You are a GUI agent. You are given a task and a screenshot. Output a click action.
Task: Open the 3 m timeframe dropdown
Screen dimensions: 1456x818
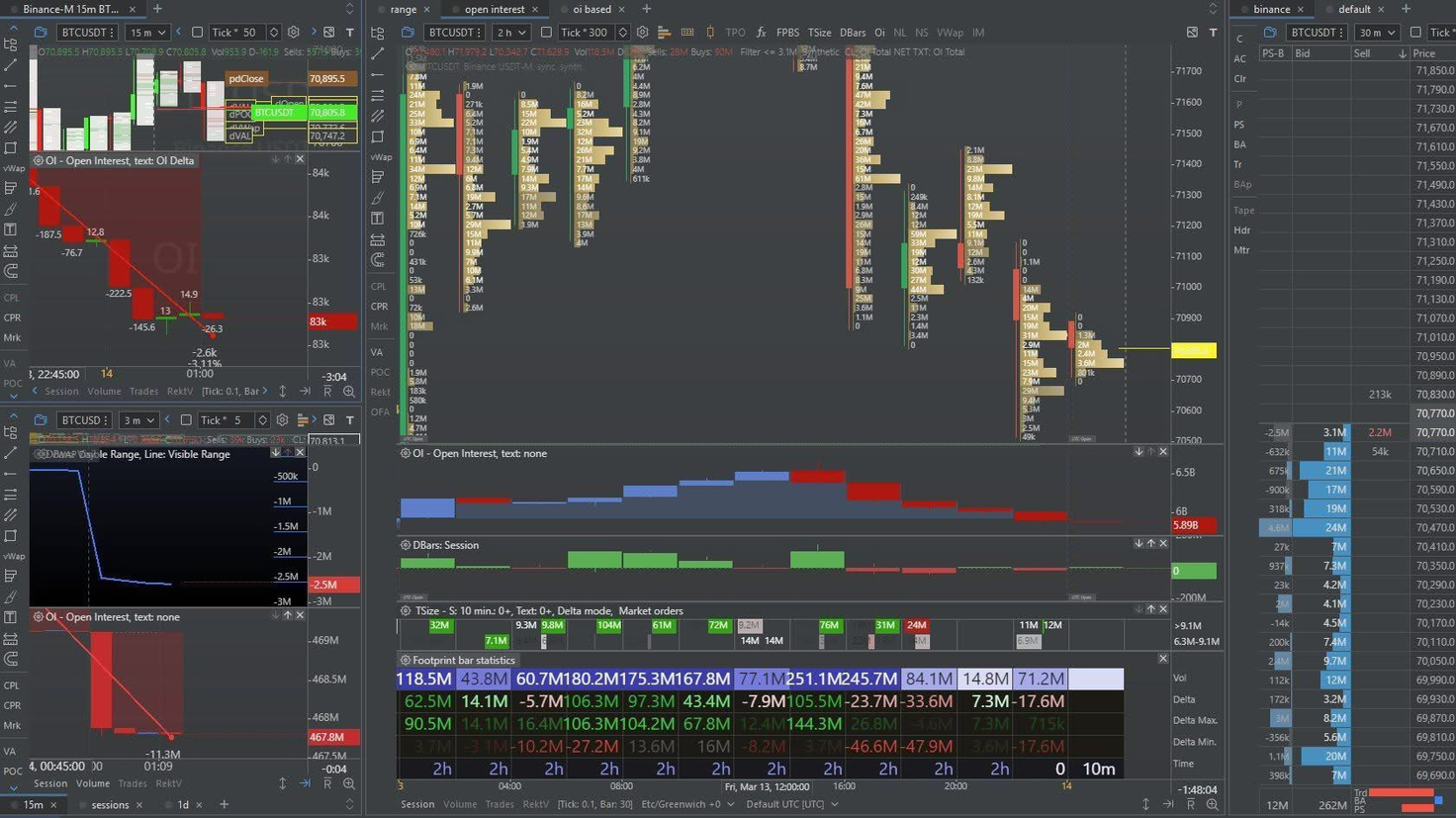pos(138,420)
